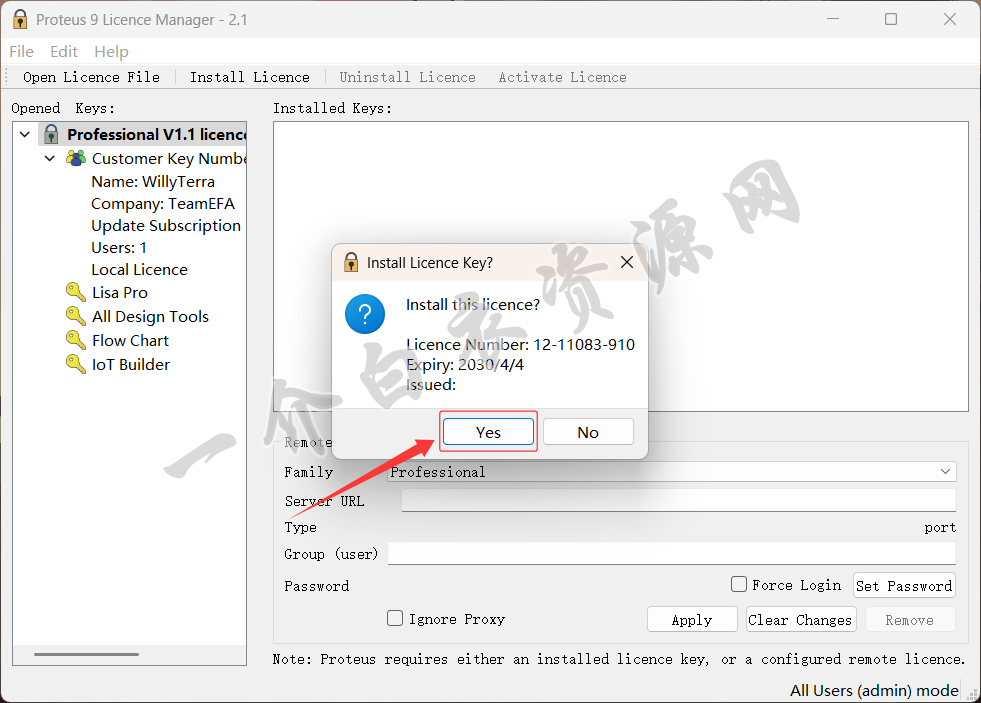This screenshot has width=981, height=703.
Task: Open the Family dropdown list
Action: coord(945,472)
